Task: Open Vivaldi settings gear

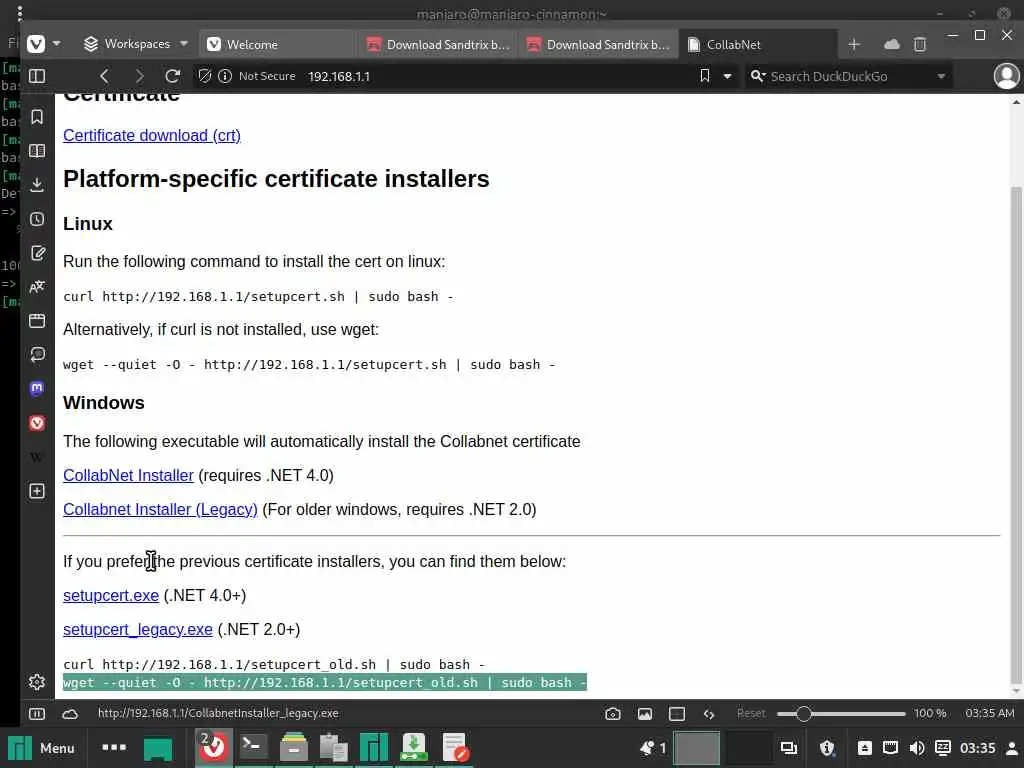Action: 37,682
